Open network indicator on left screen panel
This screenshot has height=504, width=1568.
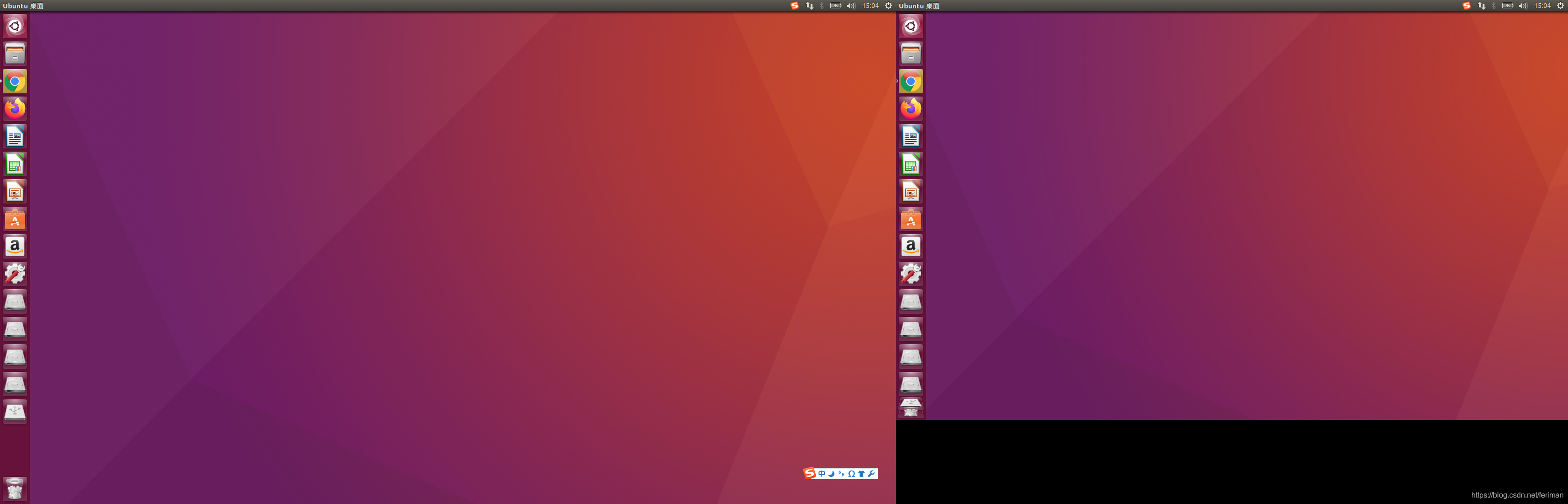point(810,6)
